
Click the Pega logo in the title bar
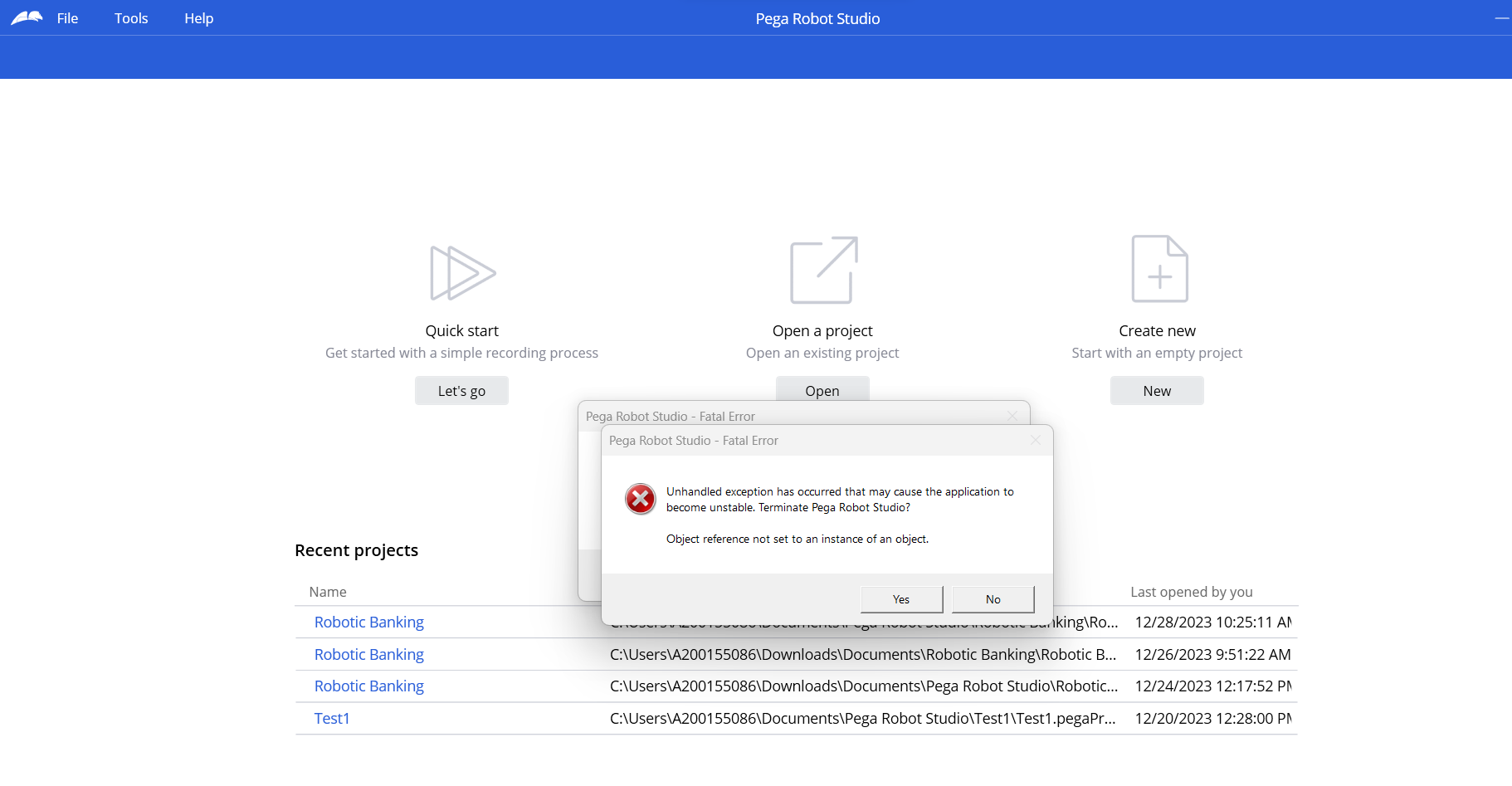point(27,17)
